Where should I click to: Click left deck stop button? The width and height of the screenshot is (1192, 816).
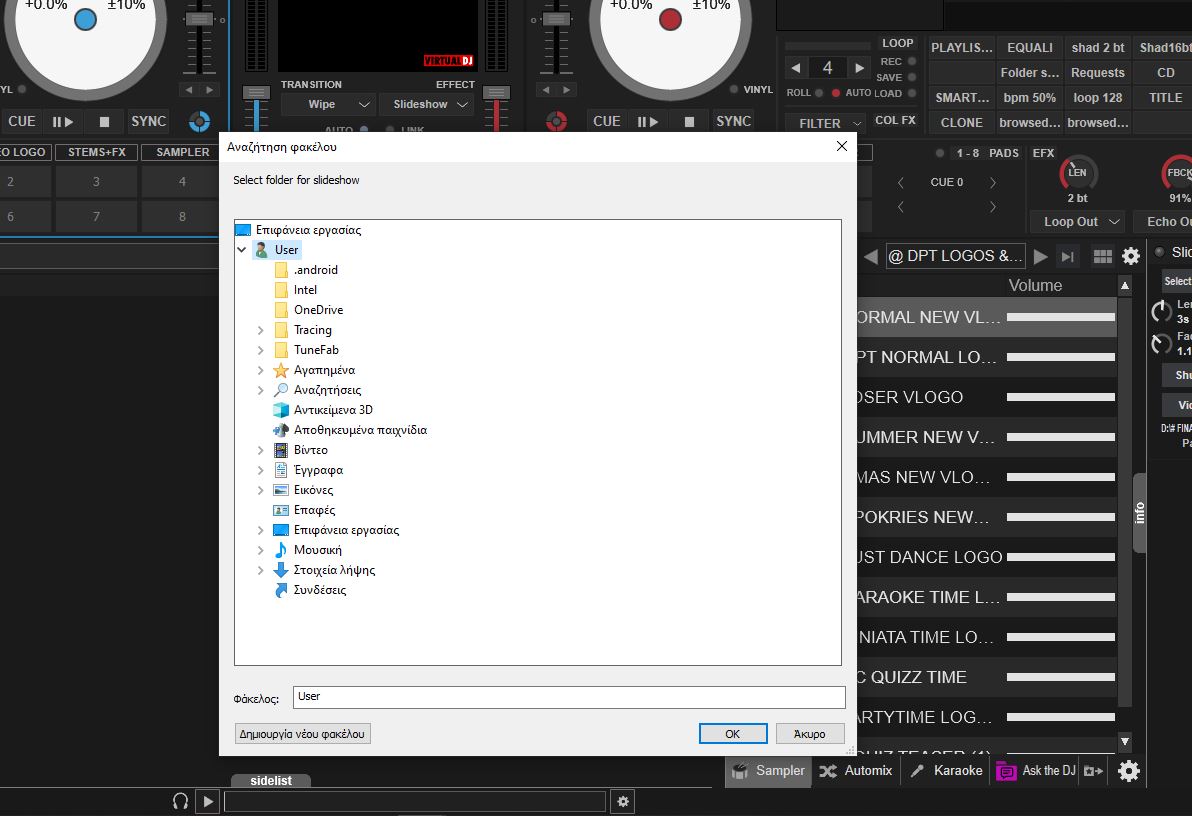coord(105,122)
